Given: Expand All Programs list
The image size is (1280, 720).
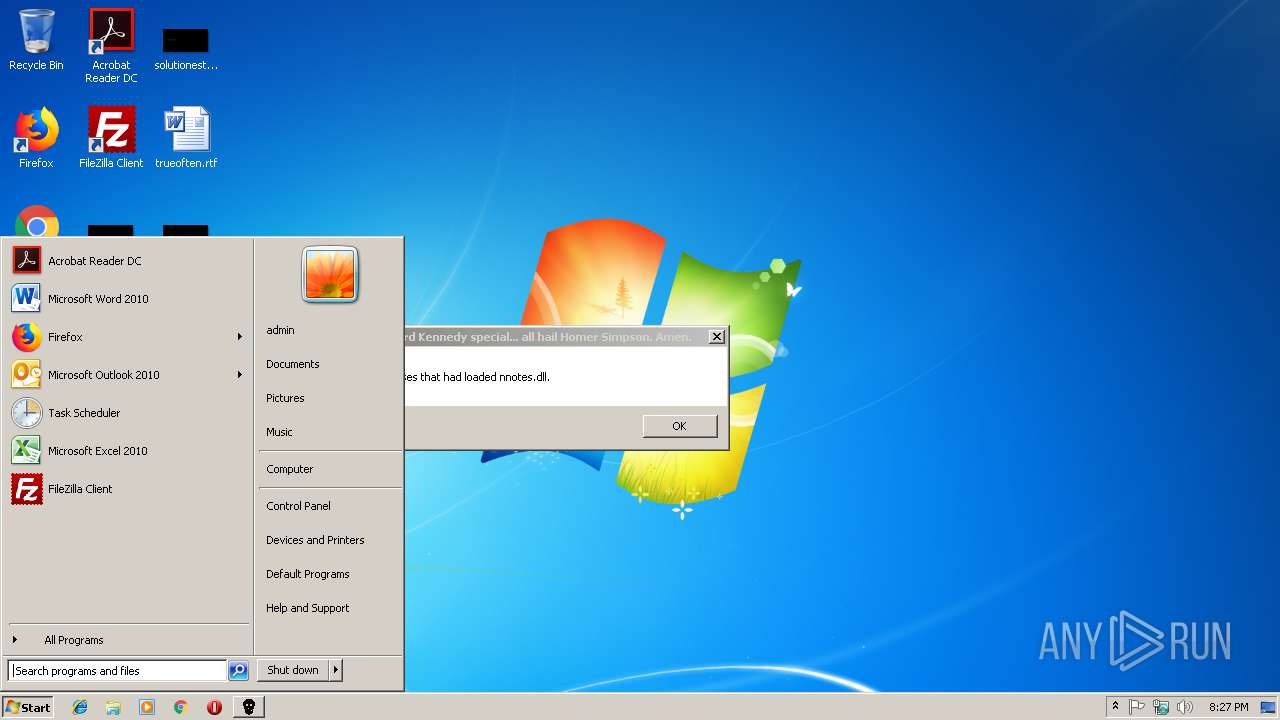Looking at the screenshot, I should pos(127,640).
